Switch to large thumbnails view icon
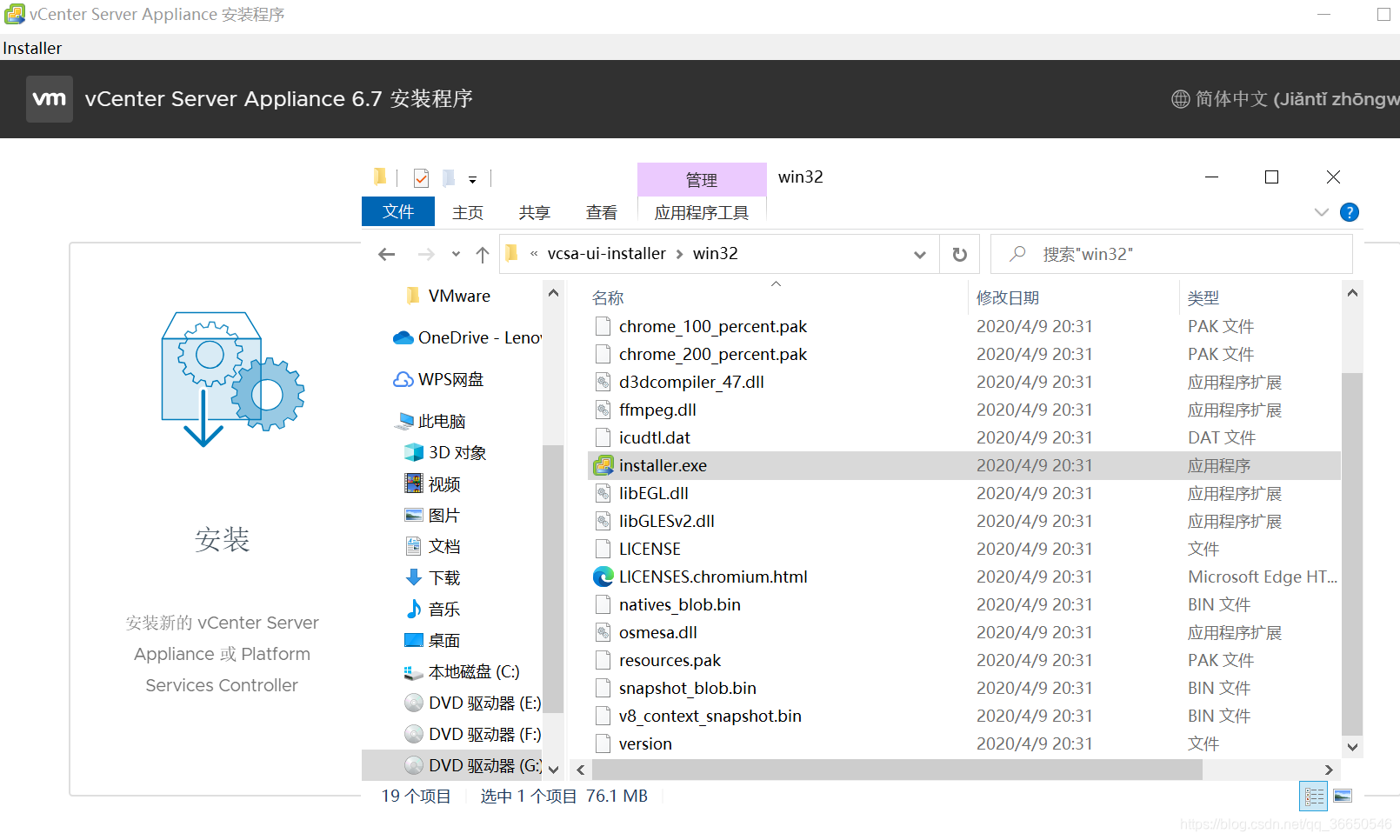 click(1343, 796)
